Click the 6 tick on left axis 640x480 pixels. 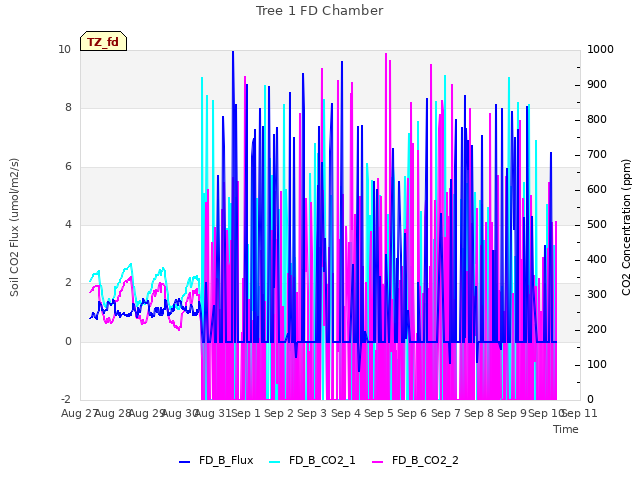click(x=68, y=167)
